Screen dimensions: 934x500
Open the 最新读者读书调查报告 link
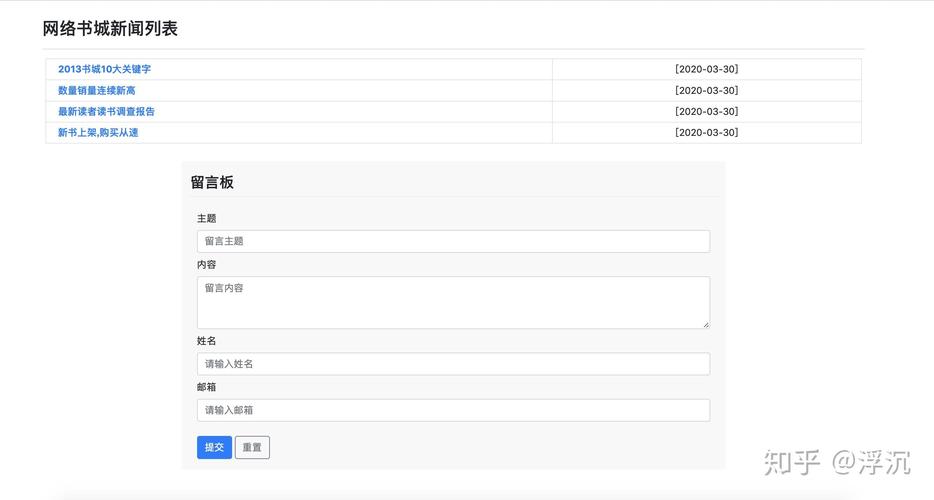coord(106,111)
